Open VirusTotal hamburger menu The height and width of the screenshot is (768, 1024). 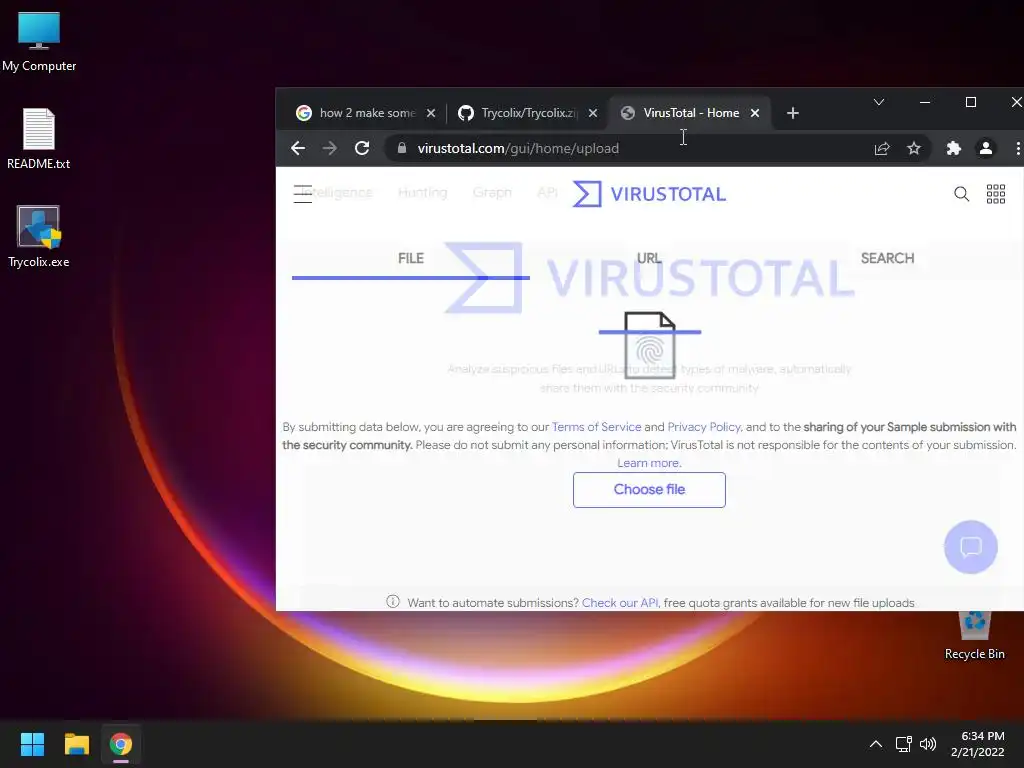303,194
